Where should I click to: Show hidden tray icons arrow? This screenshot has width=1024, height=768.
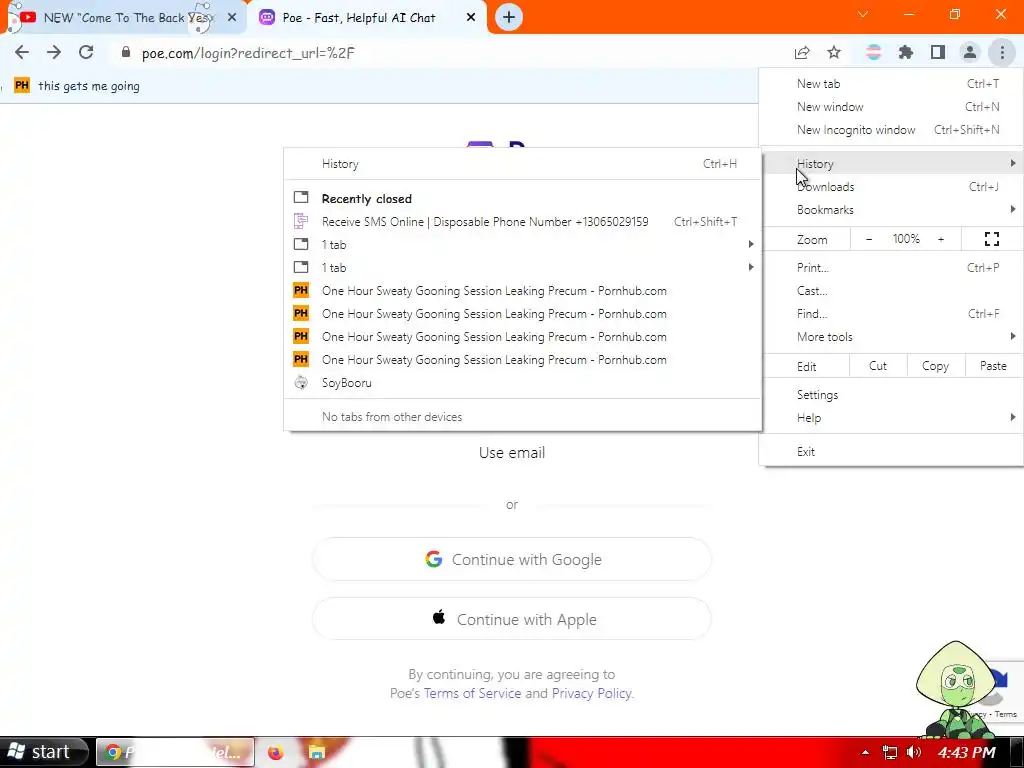[x=865, y=752]
